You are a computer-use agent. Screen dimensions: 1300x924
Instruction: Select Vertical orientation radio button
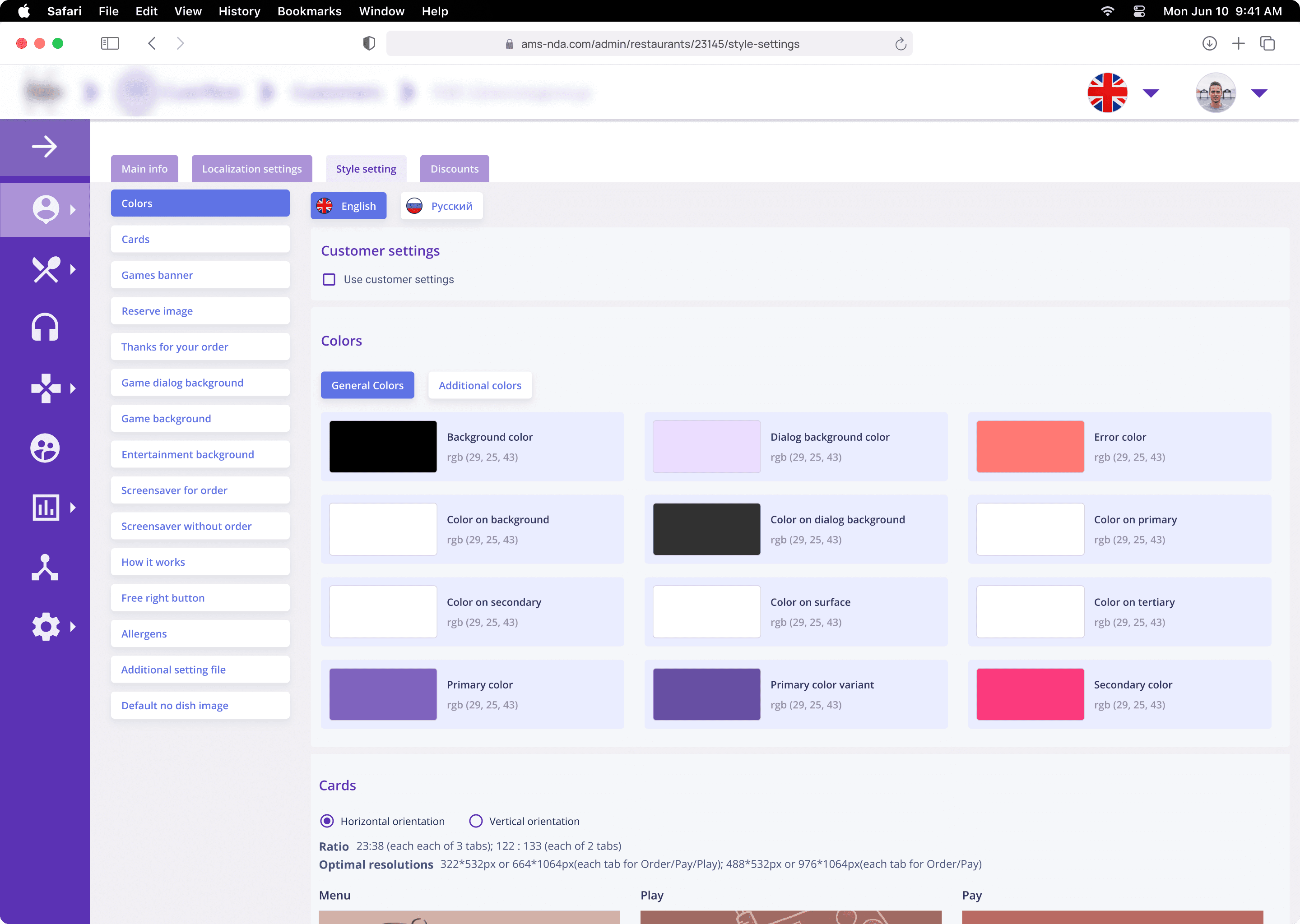coord(476,821)
